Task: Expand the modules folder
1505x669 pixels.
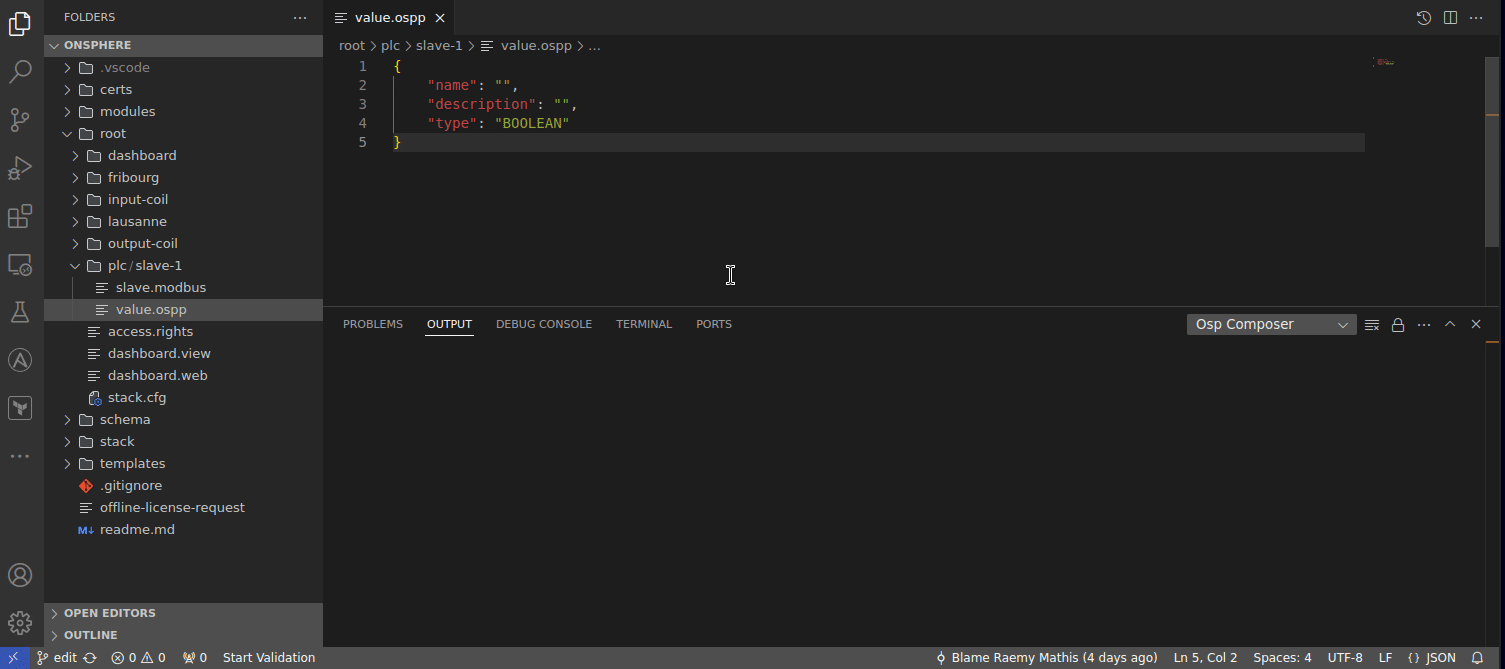Action: pos(184,111)
